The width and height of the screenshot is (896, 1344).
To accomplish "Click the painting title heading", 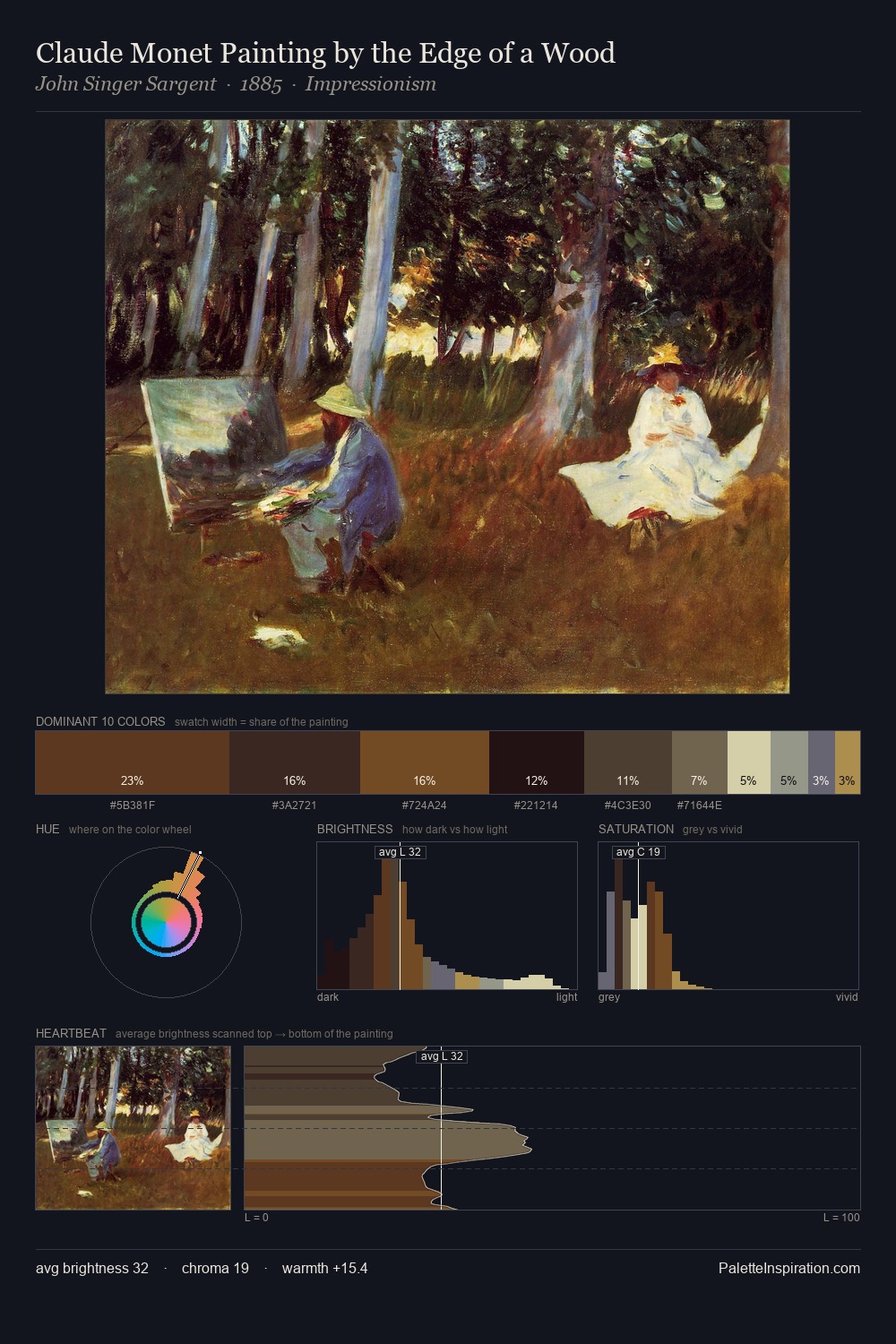I will [x=325, y=53].
